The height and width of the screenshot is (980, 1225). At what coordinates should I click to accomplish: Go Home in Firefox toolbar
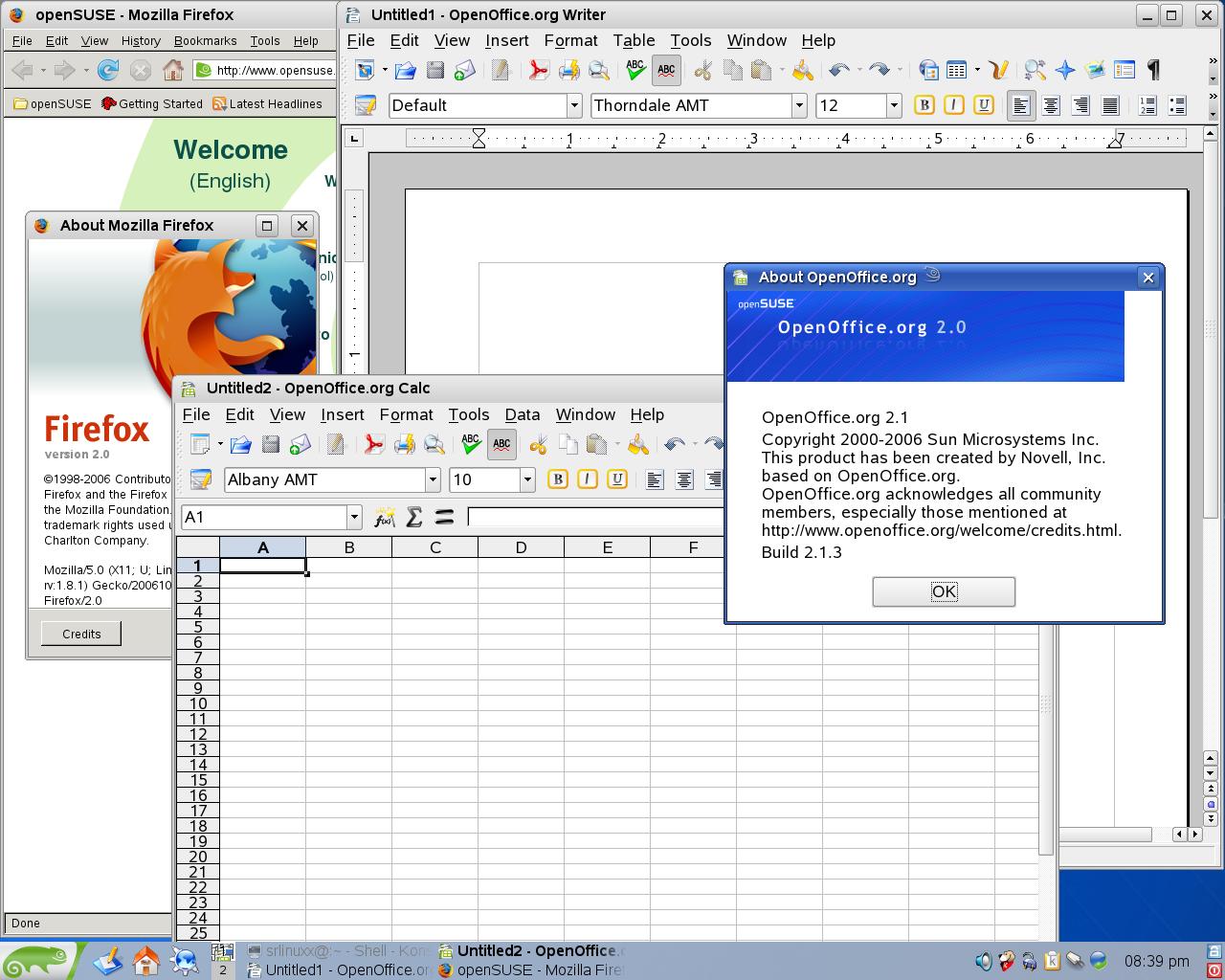pos(173,70)
